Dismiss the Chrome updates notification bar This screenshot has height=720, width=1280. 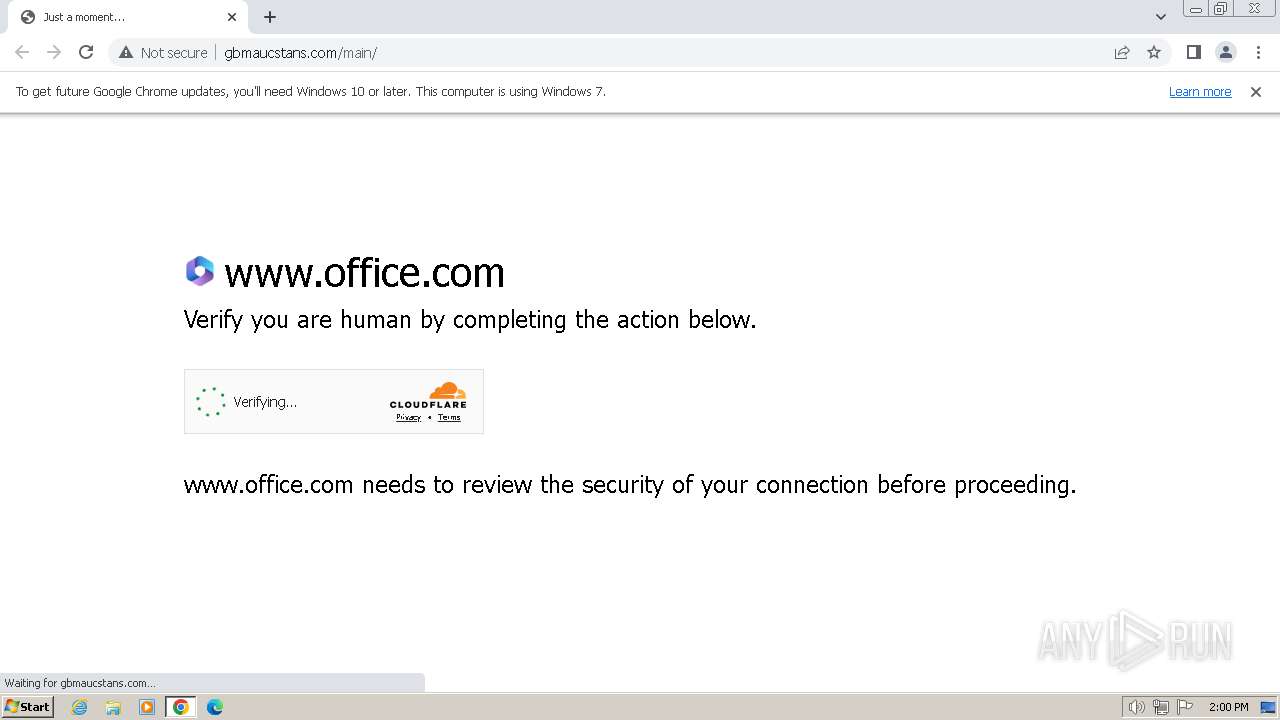[x=1256, y=91]
